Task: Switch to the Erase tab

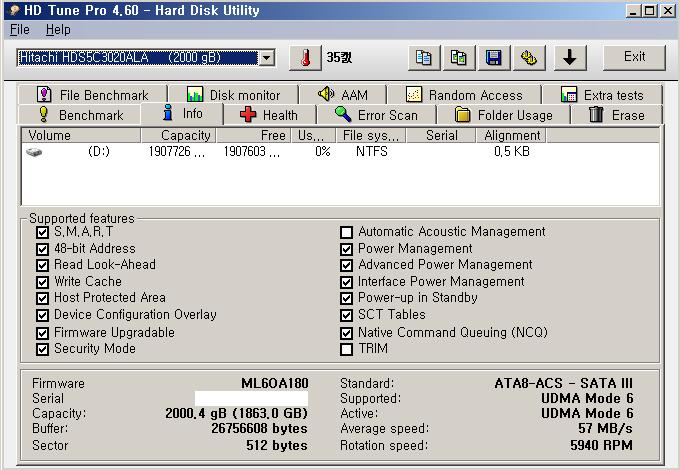Action: pyautogui.click(x=616, y=115)
